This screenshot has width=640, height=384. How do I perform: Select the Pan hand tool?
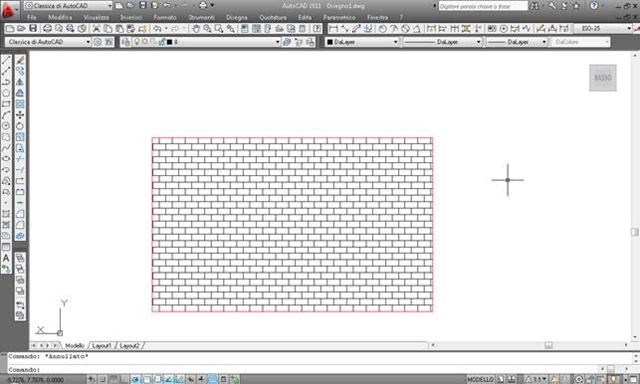[196, 29]
